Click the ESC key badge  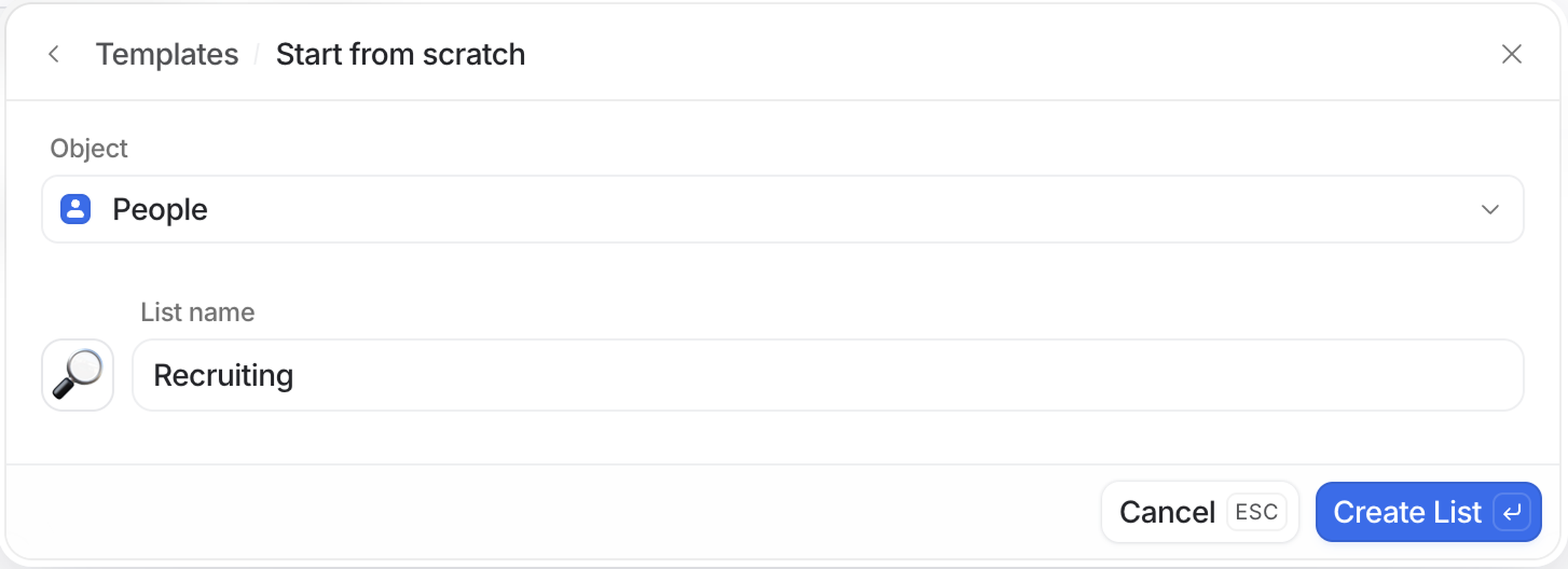(1256, 512)
